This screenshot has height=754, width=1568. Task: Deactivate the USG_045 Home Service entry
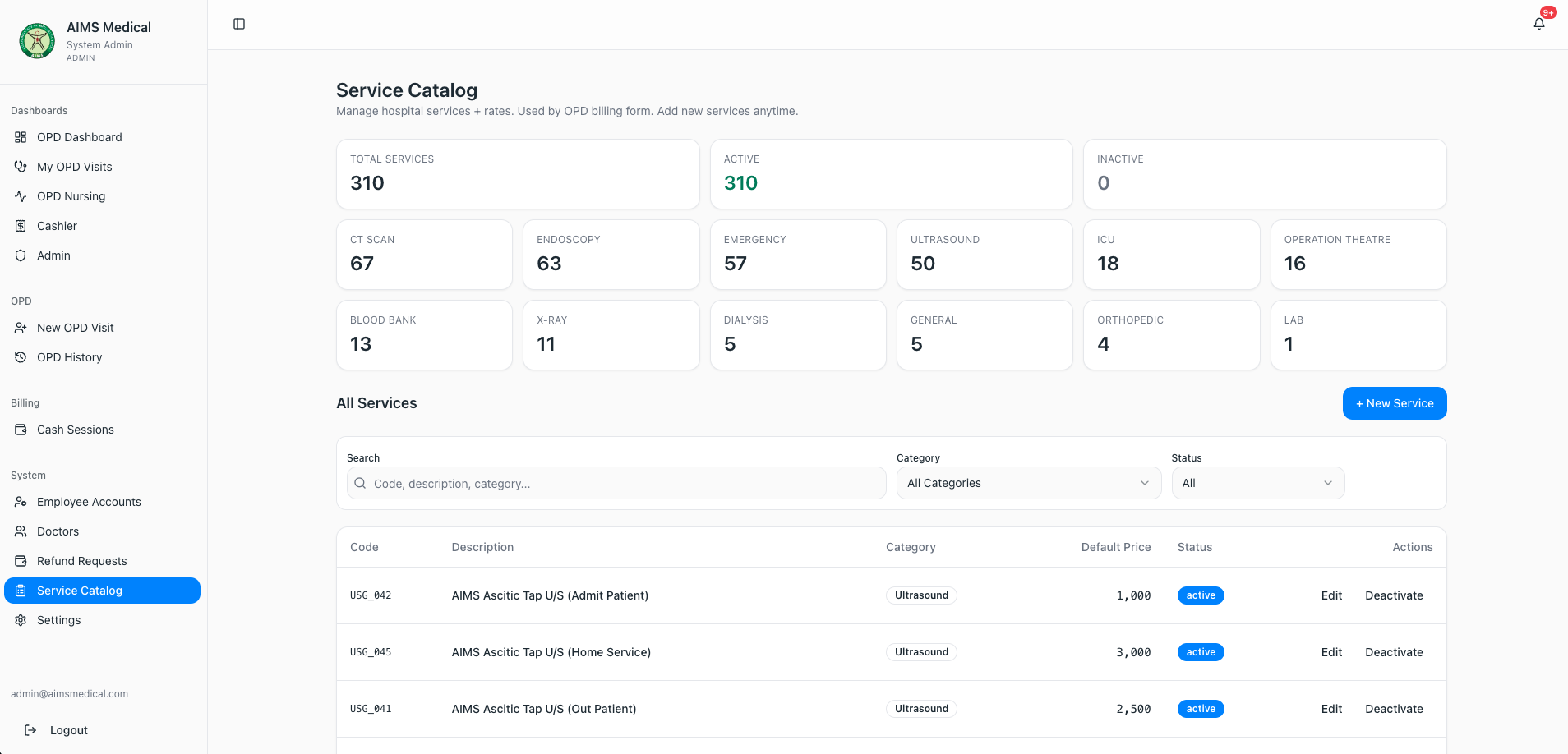(x=1394, y=652)
